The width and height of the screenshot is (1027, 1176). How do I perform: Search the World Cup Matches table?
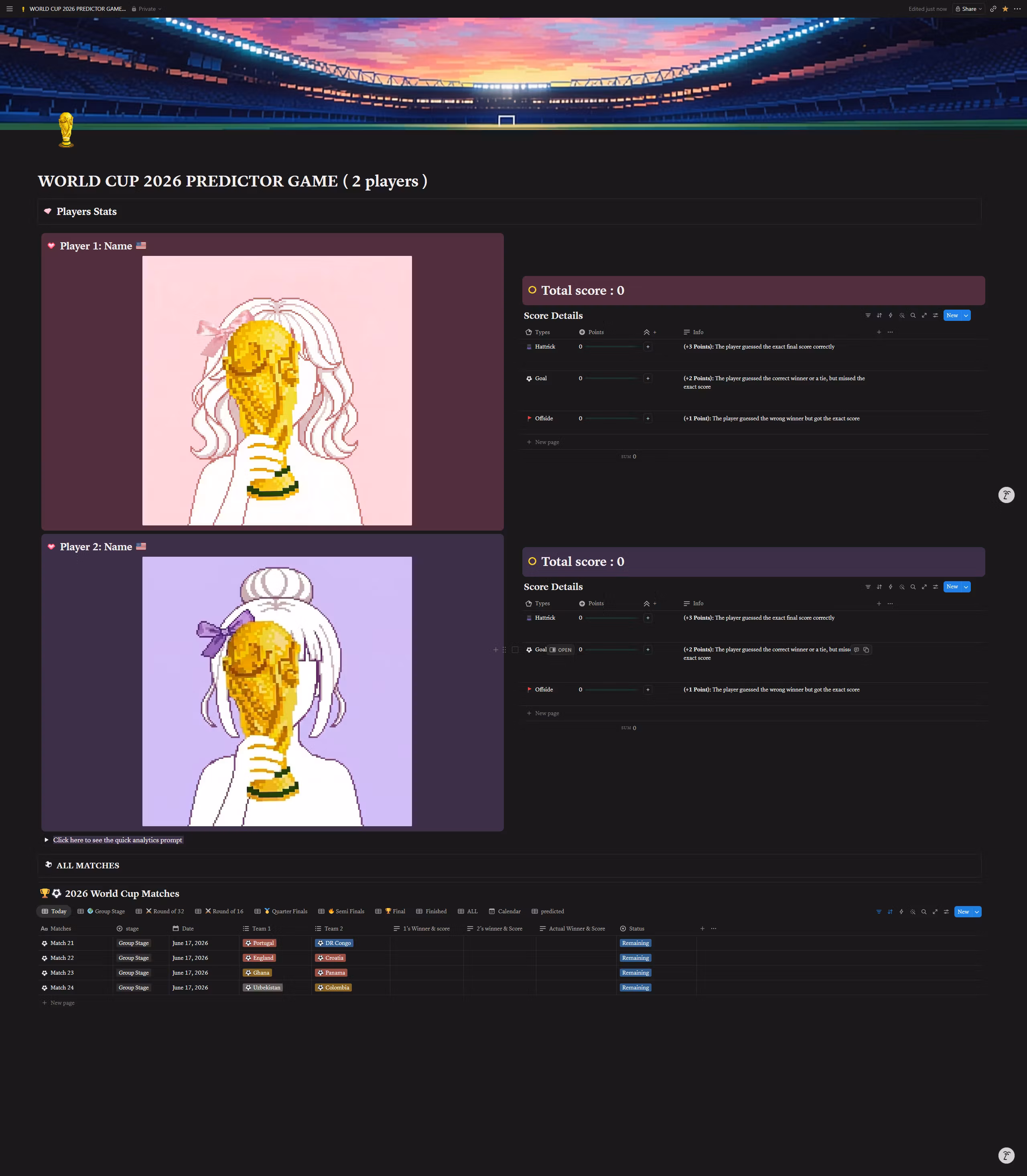tap(924, 911)
